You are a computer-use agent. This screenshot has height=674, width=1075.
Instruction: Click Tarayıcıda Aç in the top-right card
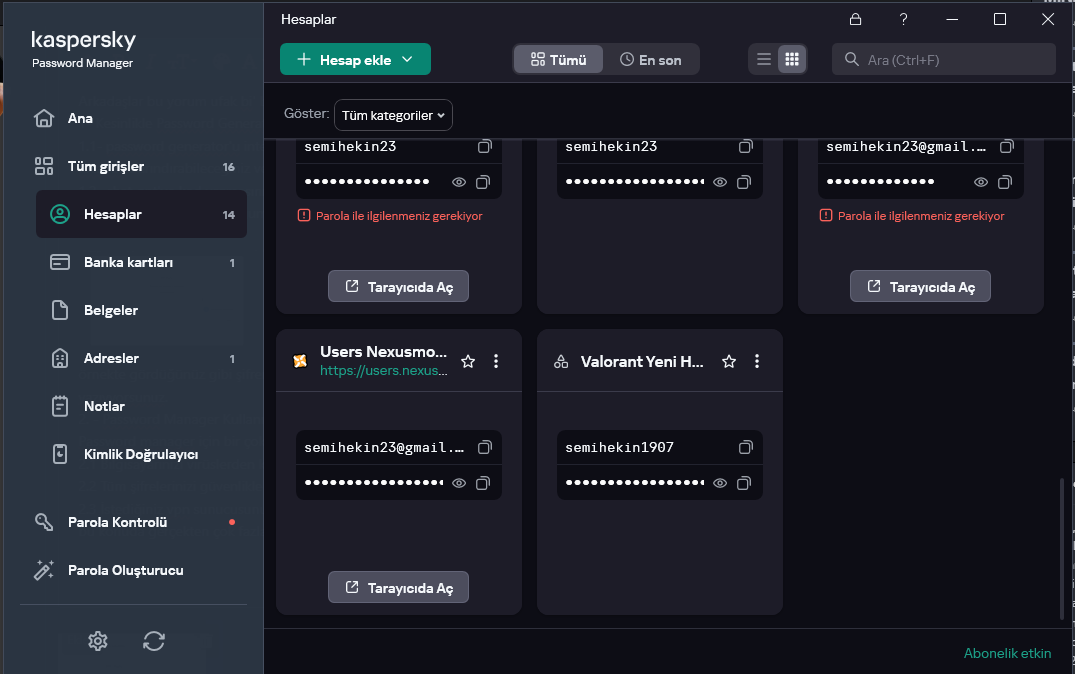point(920,287)
